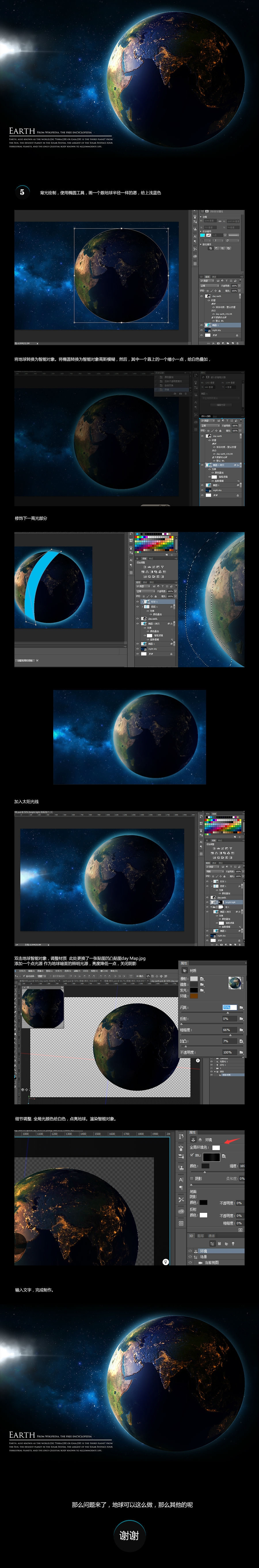This screenshot has height=1568, width=259.
Task: Select the day earth layer beside the blue crescent
Action: click(x=155, y=619)
